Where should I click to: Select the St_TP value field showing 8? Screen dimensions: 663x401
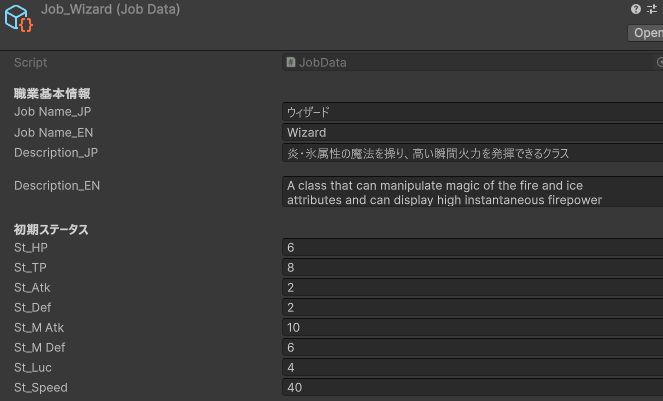[472, 267]
